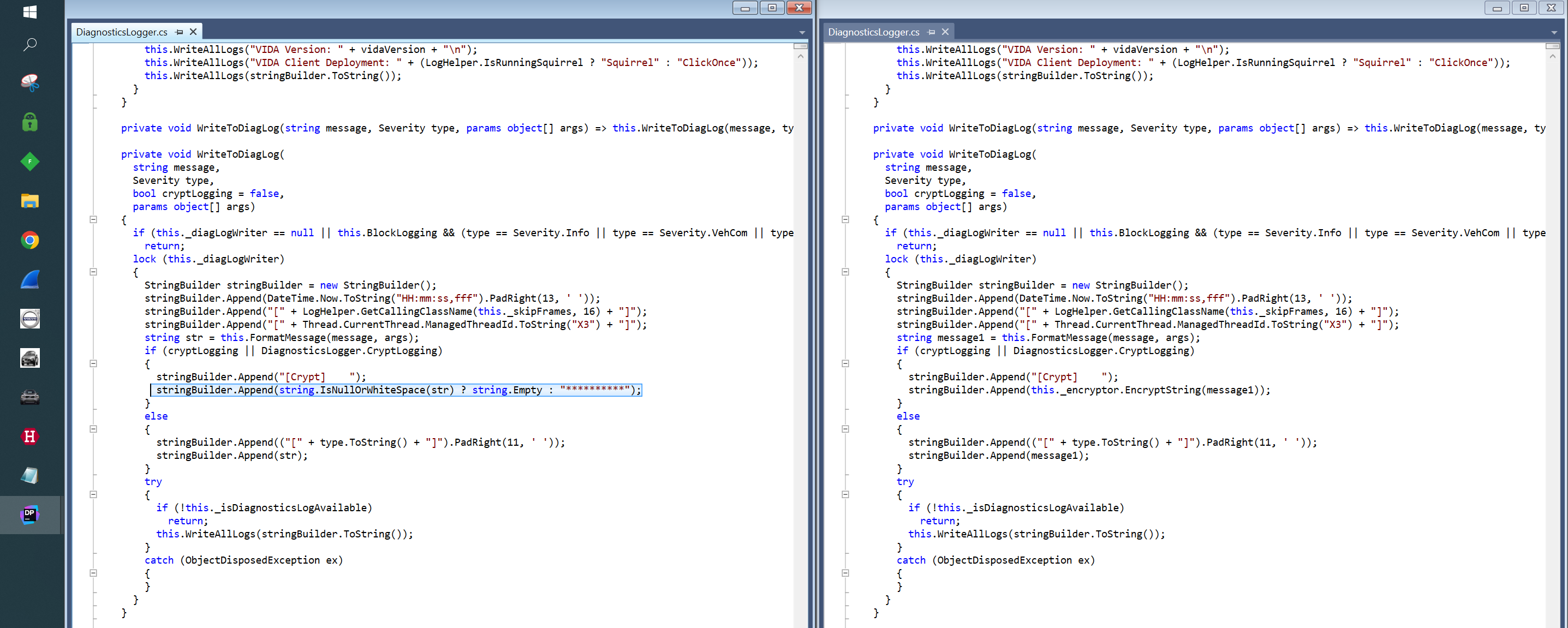
Task: Minimize the left code window
Action: coord(744,8)
